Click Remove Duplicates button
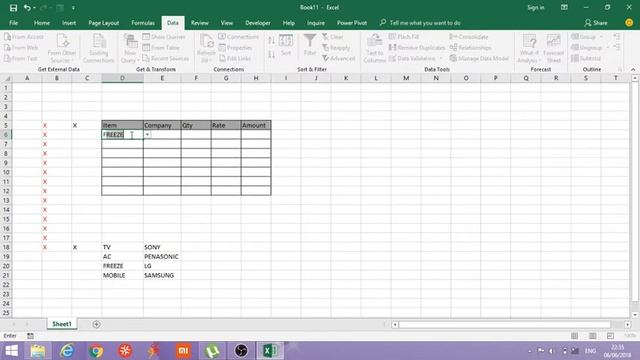Viewport: 640px width, 360px height. (x=417, y=48)
